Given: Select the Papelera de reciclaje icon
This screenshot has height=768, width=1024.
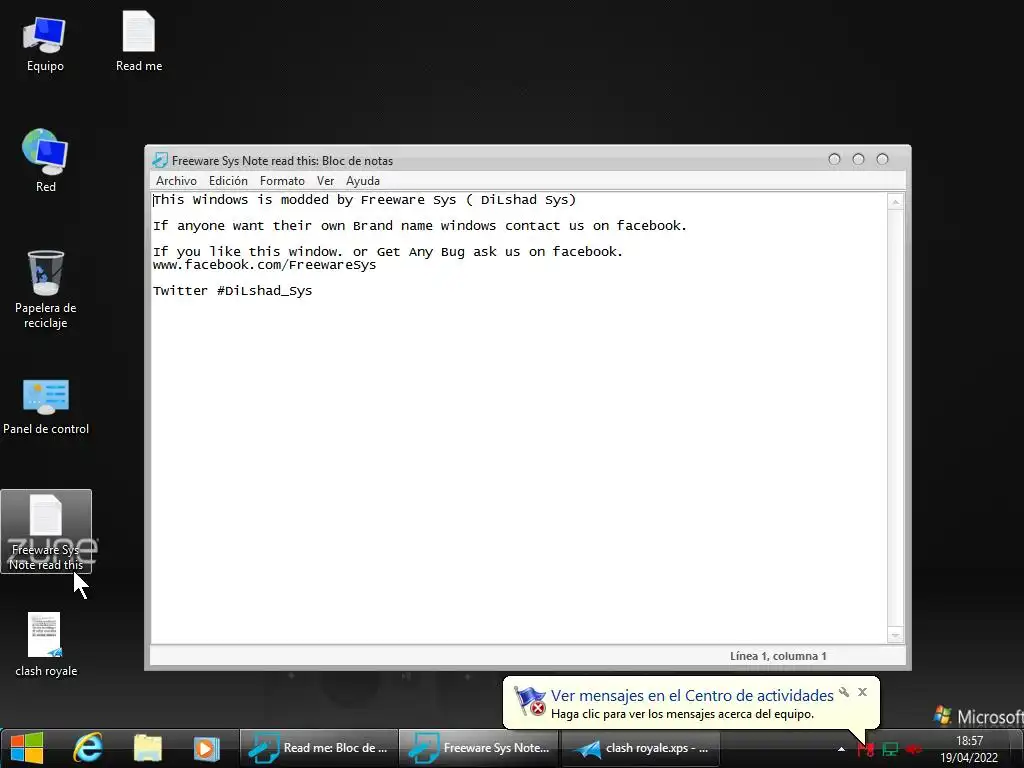Looking at the screenshot, I should (46, 289).
